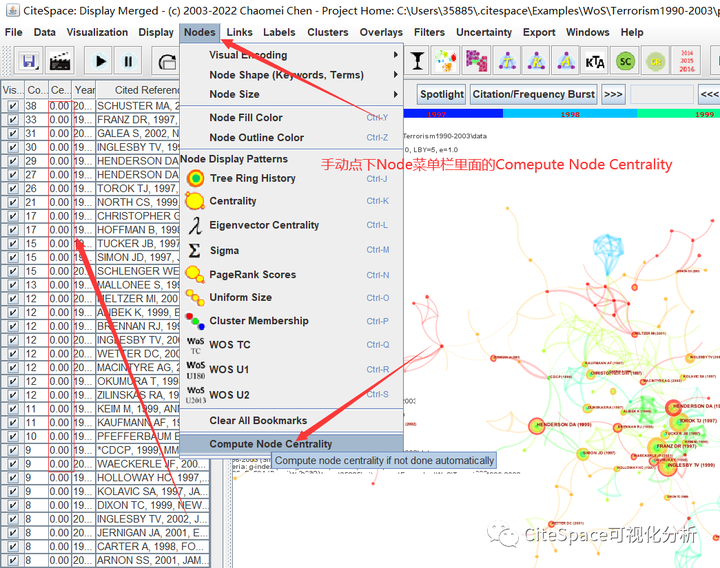Open the Clusters menu
Viewport: 720px width, 568px height.
pyautogui.click(x=327, y=32)
